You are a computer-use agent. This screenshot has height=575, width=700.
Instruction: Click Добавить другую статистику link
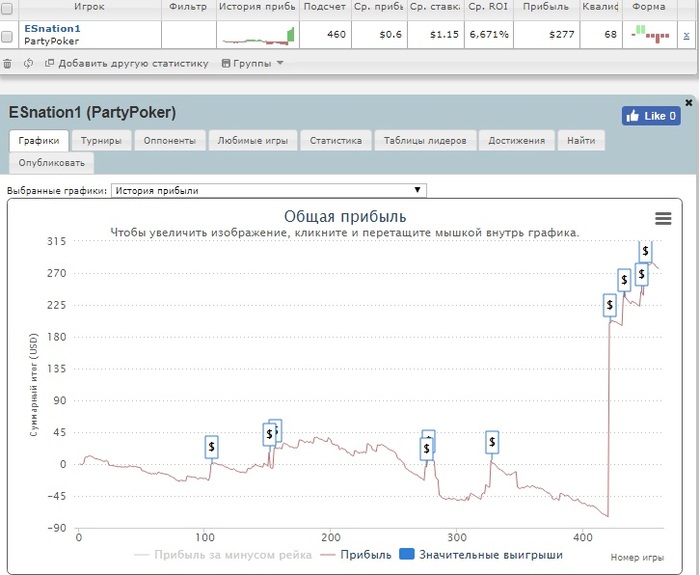127,63
